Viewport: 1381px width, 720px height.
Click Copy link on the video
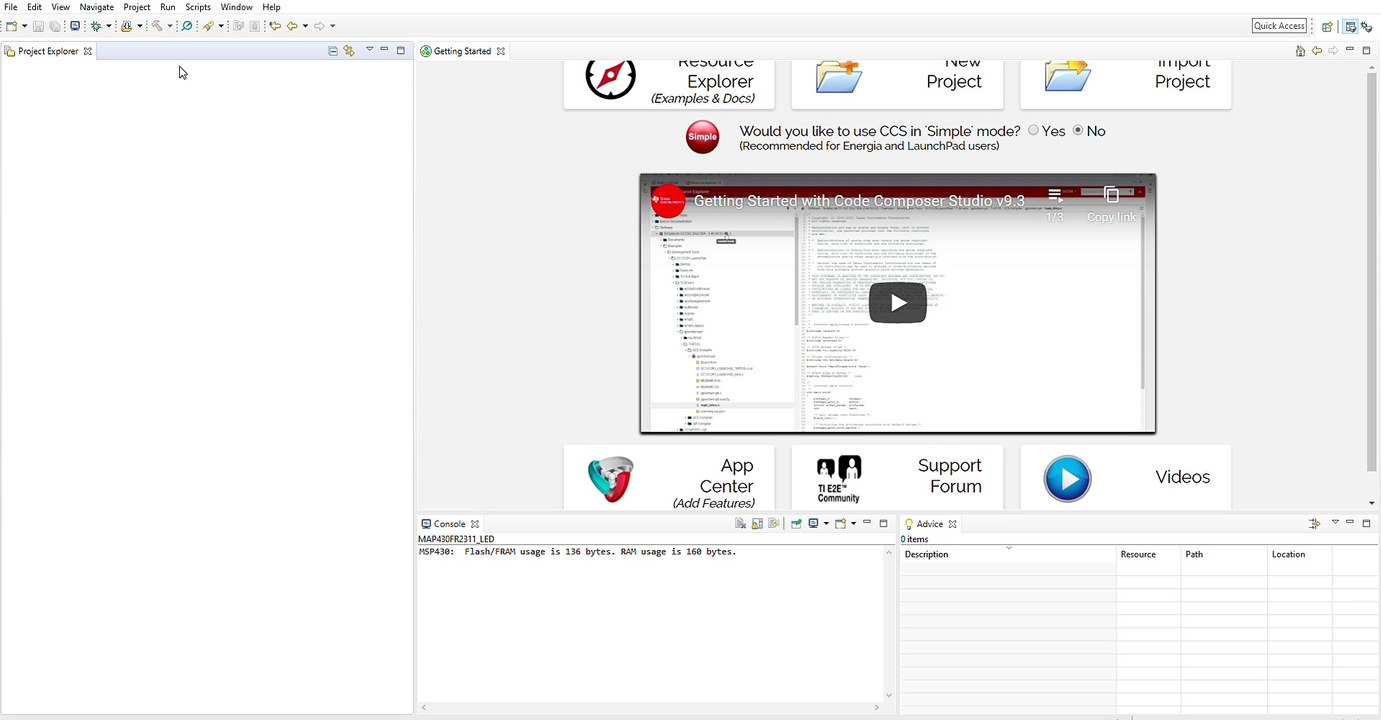1111,203
